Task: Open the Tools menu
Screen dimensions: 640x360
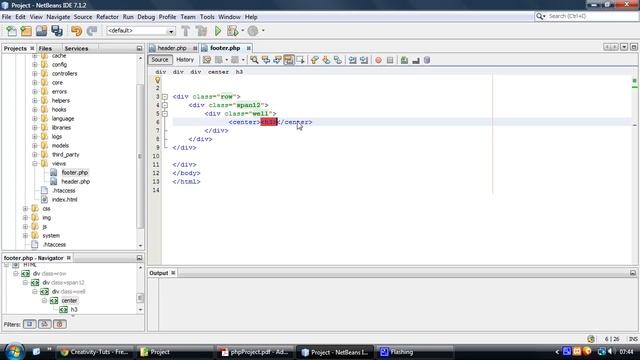Action: [x=207, y=17]
